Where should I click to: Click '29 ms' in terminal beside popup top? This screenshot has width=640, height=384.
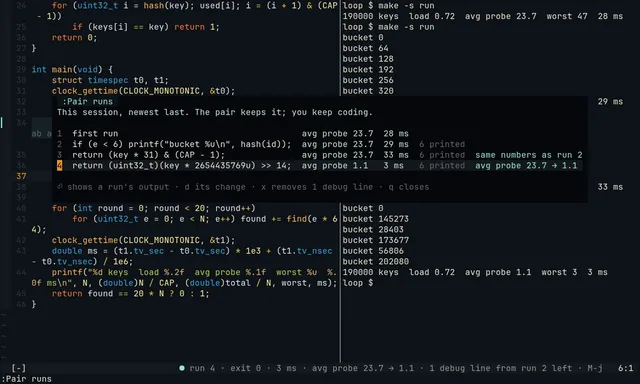pos(610,102)
